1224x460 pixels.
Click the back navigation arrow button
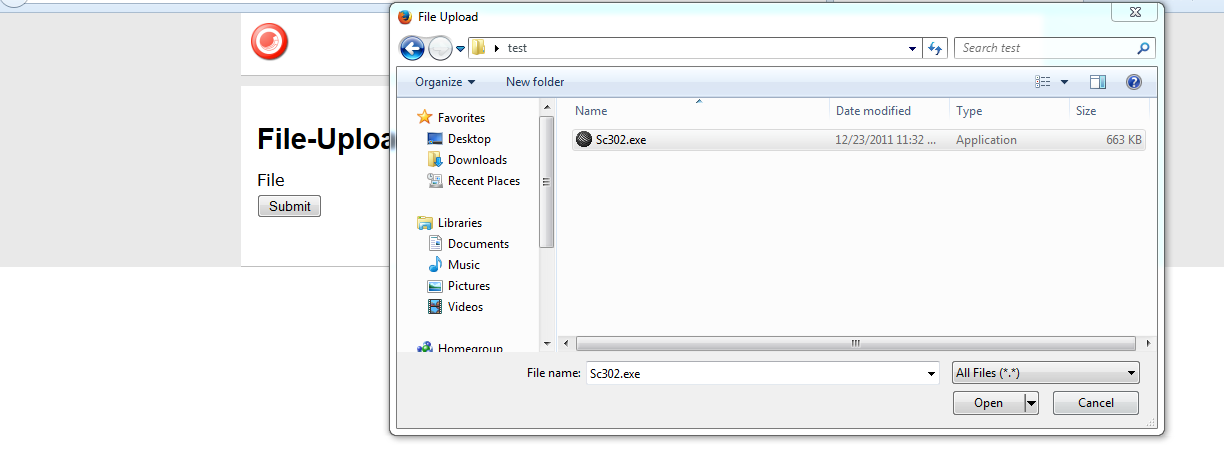[411, 48]
